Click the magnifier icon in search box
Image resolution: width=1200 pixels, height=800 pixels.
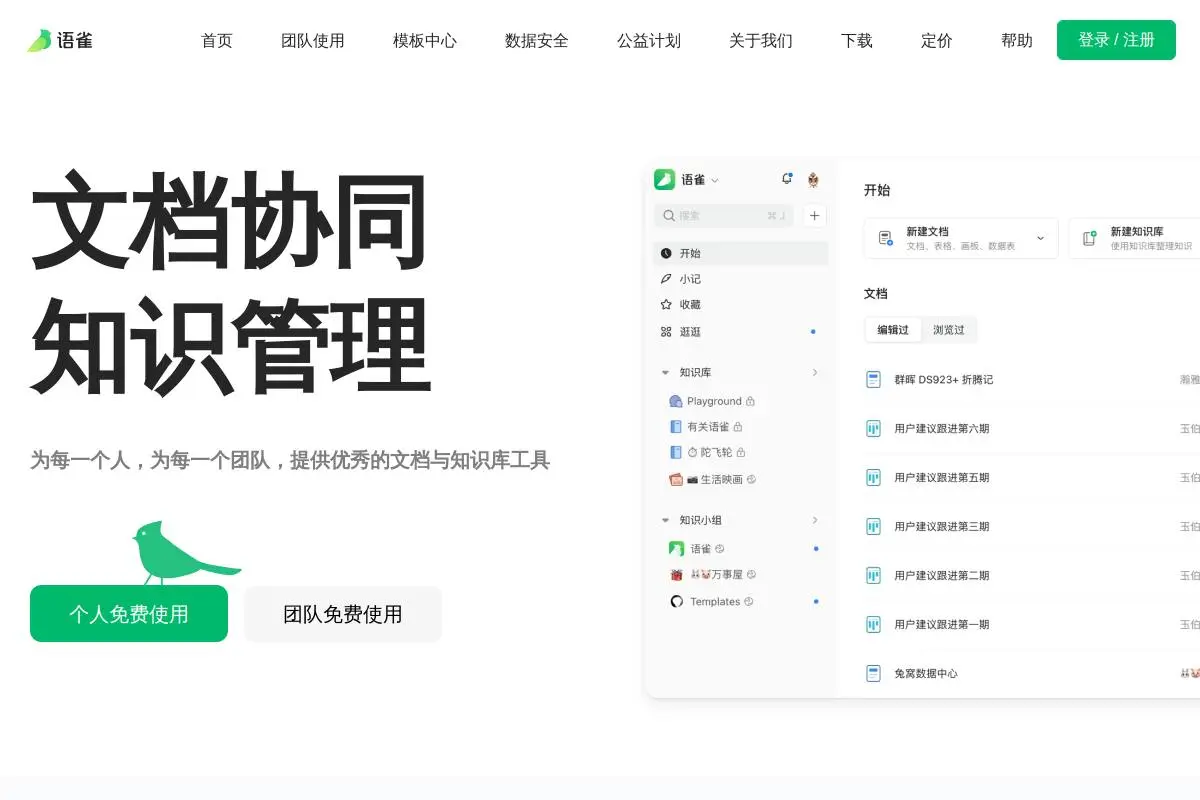[x=667, y=215]
